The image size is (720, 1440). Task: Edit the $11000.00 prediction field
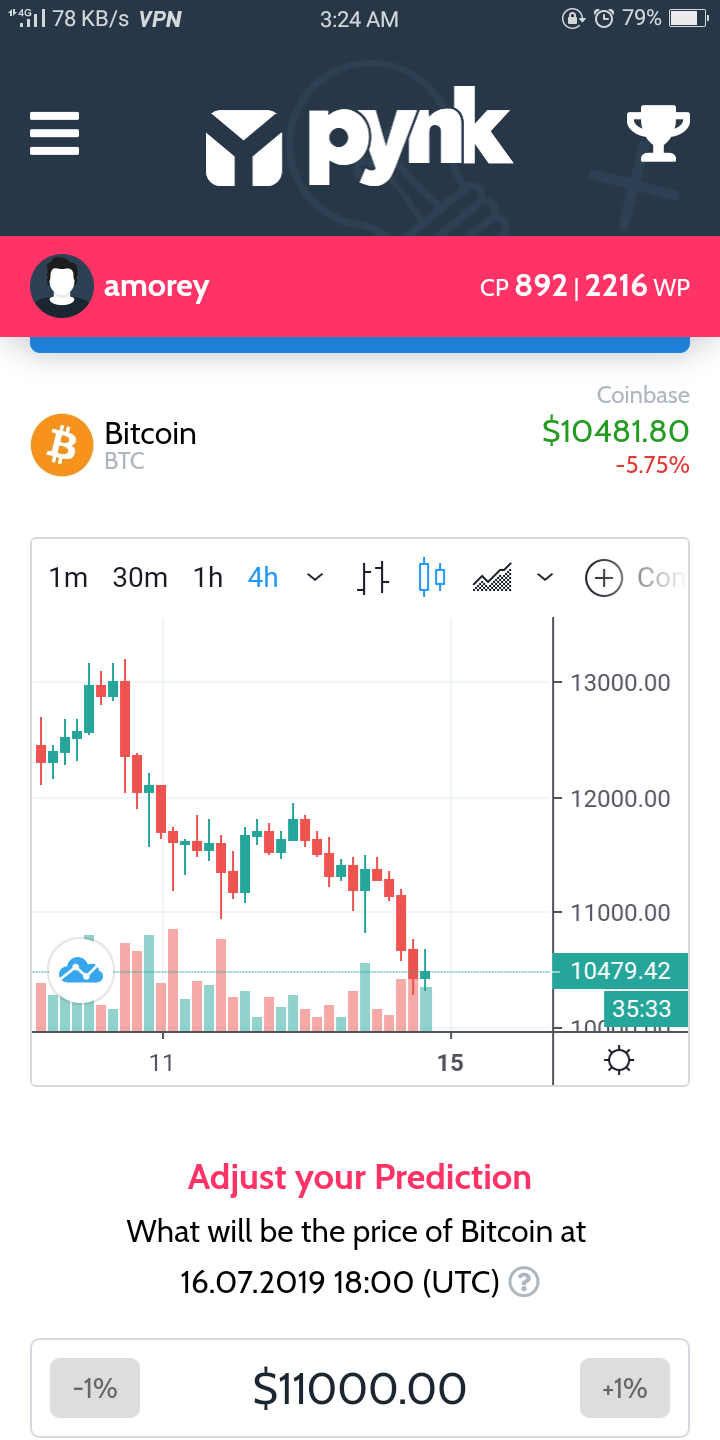point(360,1388)
